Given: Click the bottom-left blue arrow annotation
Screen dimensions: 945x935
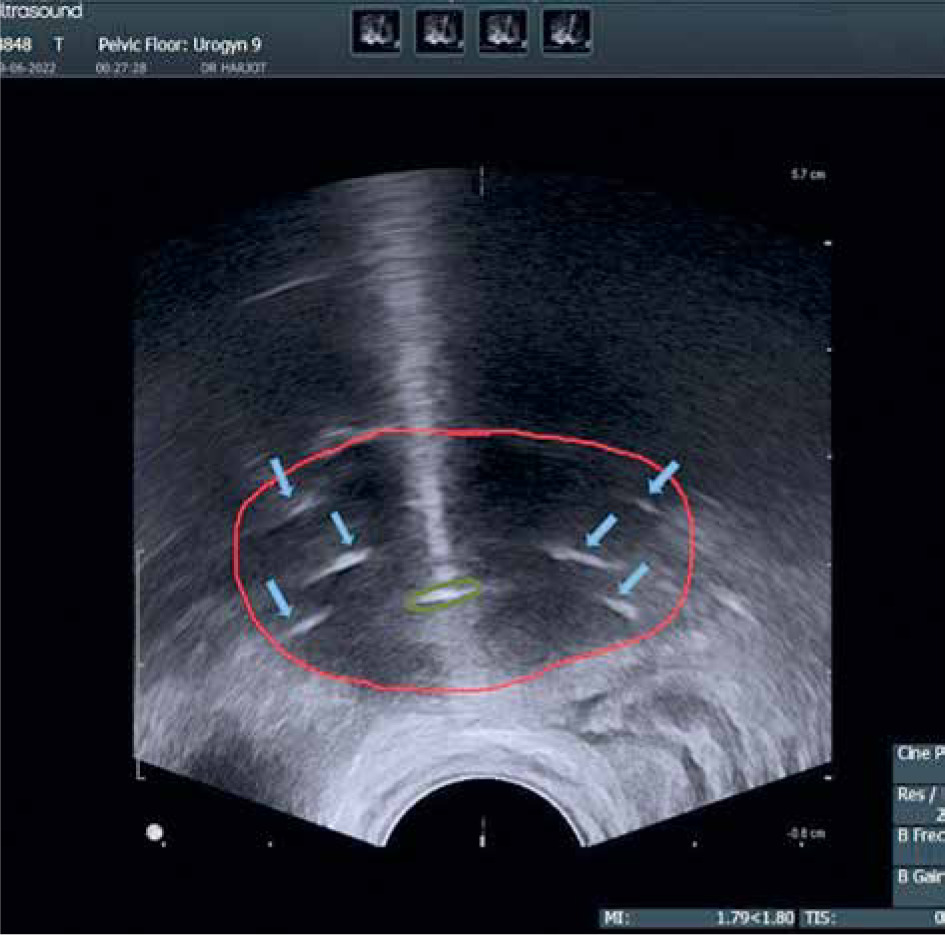Looking at the screenshot, I should tap(281, 597).
